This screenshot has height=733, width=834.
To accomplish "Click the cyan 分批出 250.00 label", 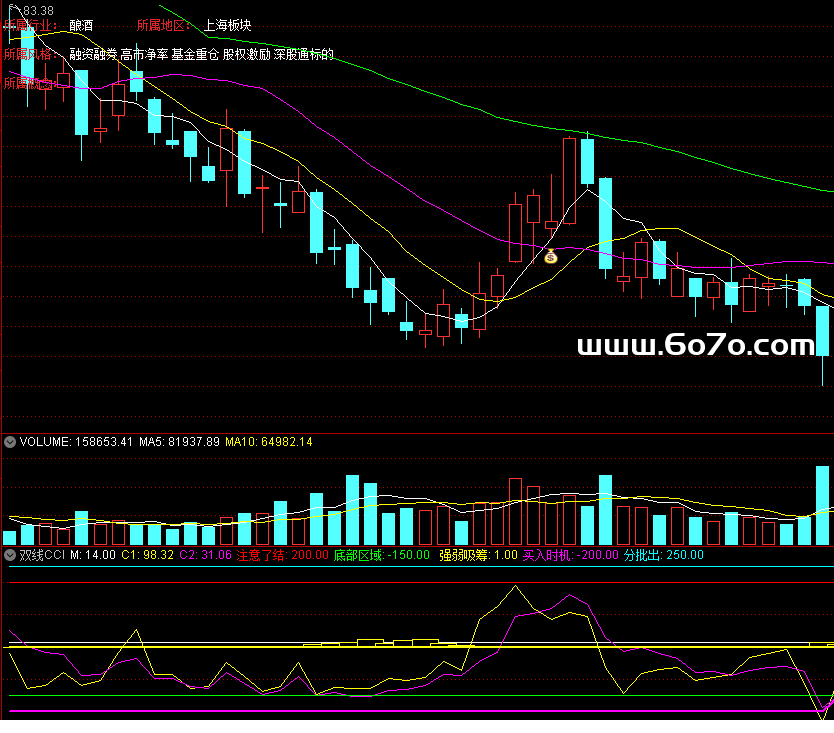I will coord(663,555).
